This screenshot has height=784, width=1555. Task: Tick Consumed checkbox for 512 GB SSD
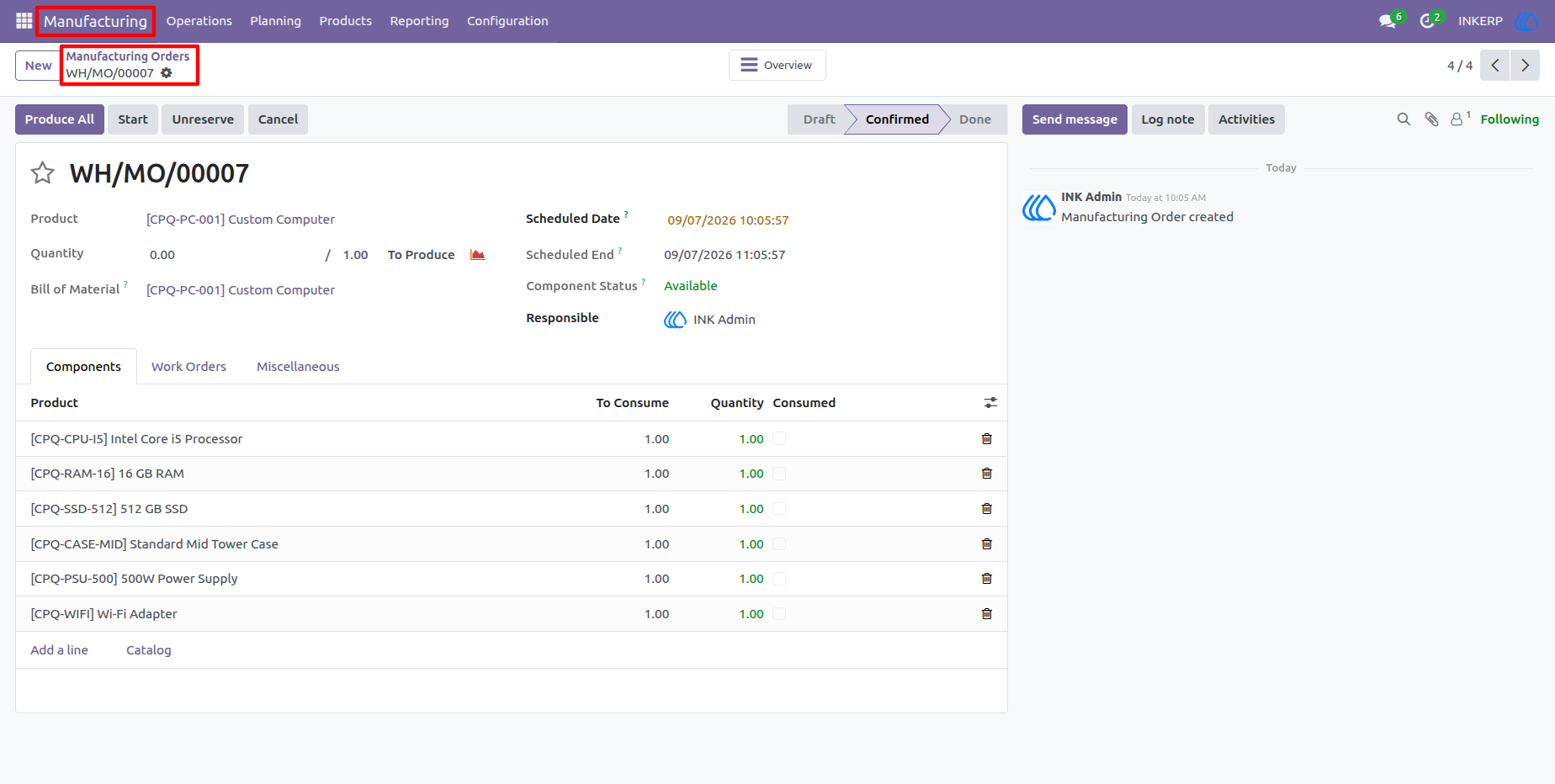coord(779,509)
